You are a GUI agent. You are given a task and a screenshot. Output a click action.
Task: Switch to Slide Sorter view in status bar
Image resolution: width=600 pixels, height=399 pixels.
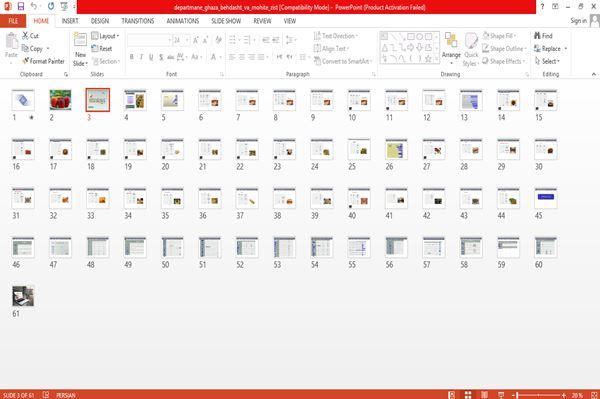468,395
